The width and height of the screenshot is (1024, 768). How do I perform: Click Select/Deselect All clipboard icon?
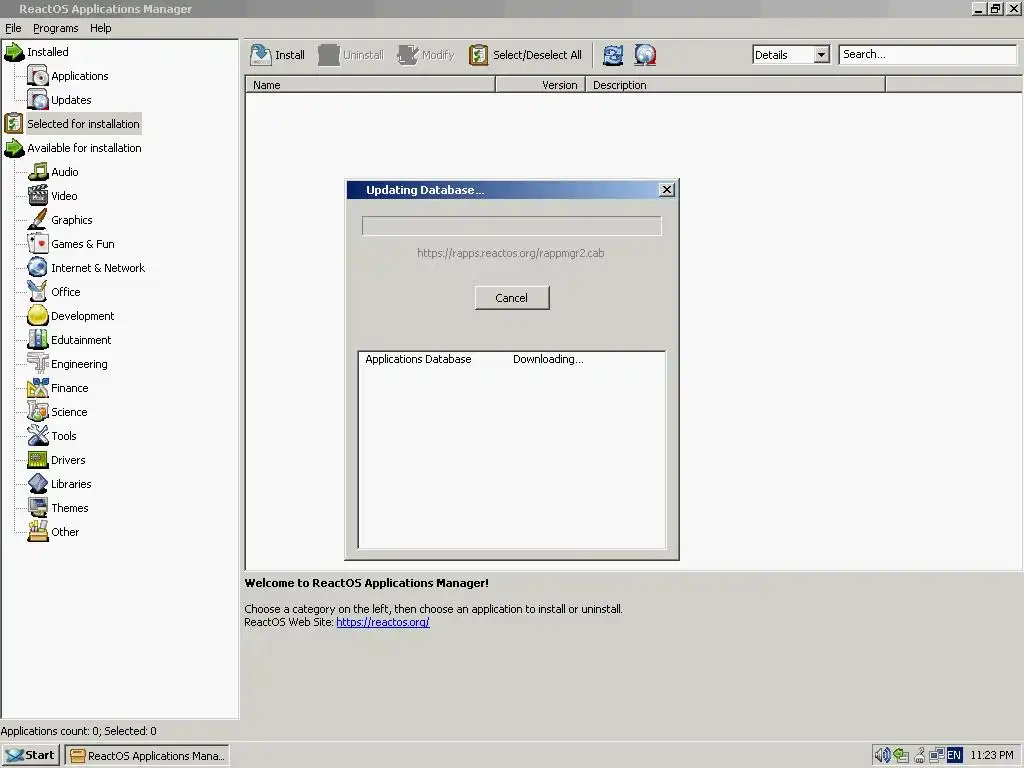(478, 55)
